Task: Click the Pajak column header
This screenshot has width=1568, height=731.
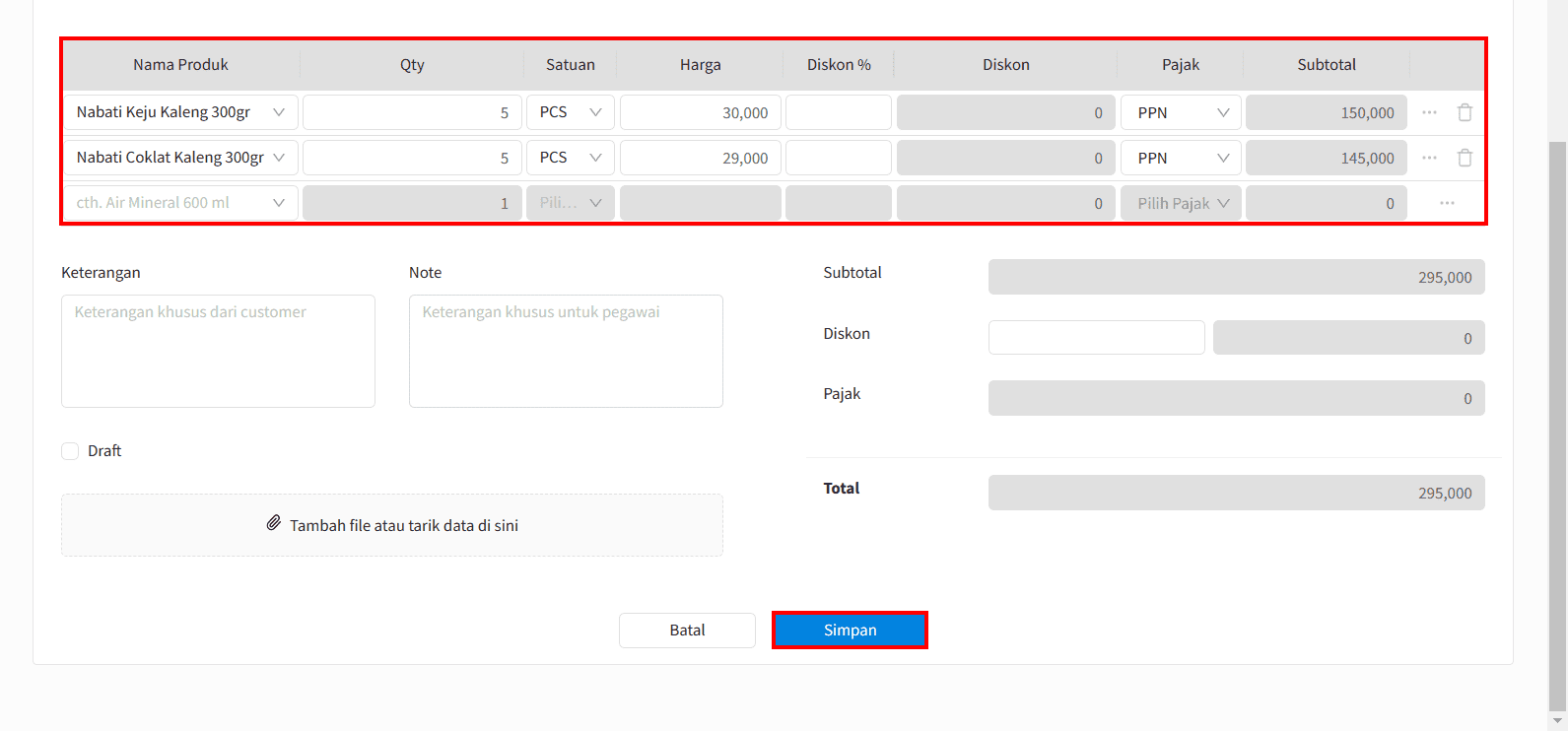Action: click(1181, 65)
